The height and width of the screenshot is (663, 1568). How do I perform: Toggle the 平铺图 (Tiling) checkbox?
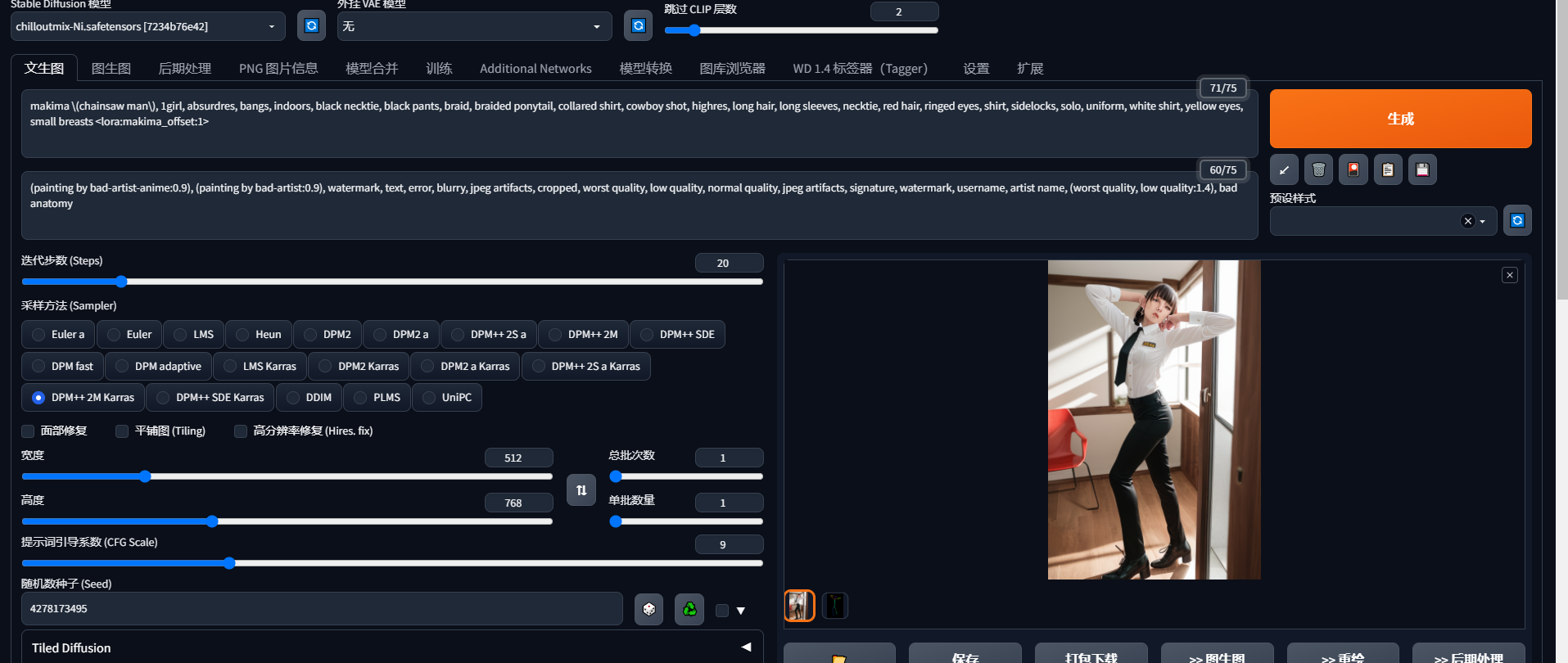pyautogui.click(x=122, y=431)
